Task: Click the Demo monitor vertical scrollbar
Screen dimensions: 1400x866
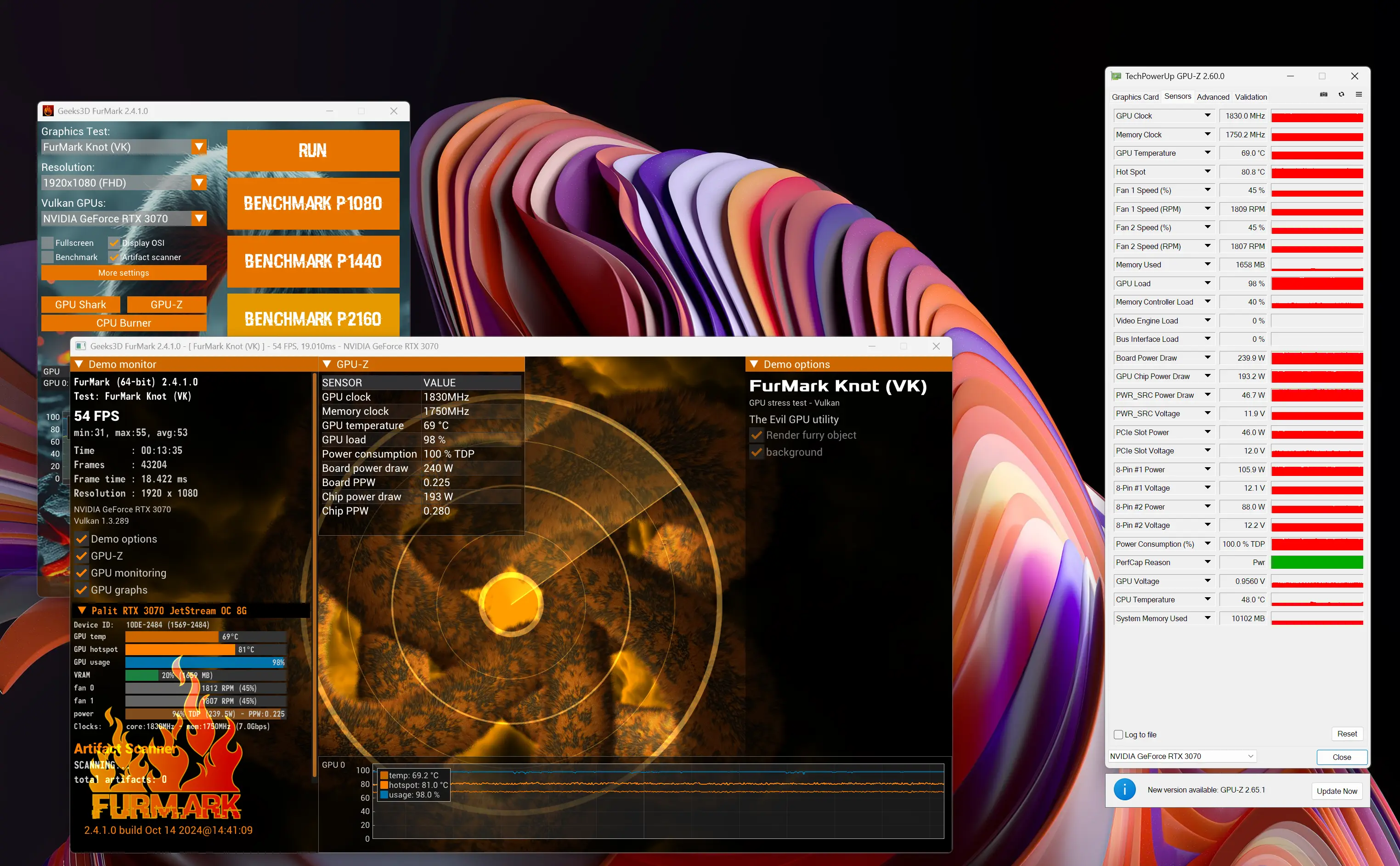Action: point(314,575)
